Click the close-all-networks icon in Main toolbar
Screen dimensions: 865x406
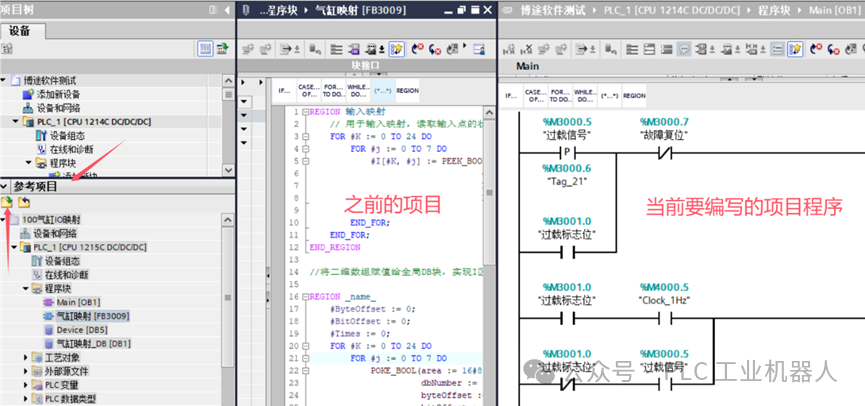pos(667,49)
